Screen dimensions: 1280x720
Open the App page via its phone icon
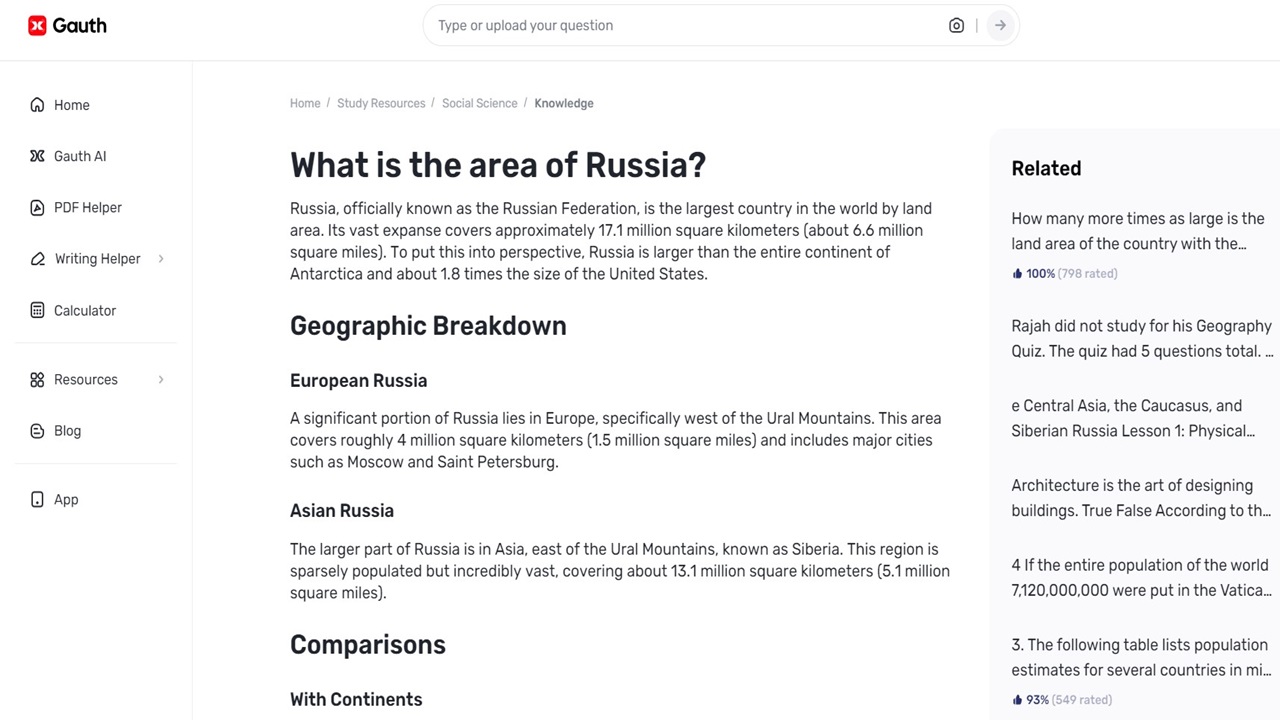[36, 499]
